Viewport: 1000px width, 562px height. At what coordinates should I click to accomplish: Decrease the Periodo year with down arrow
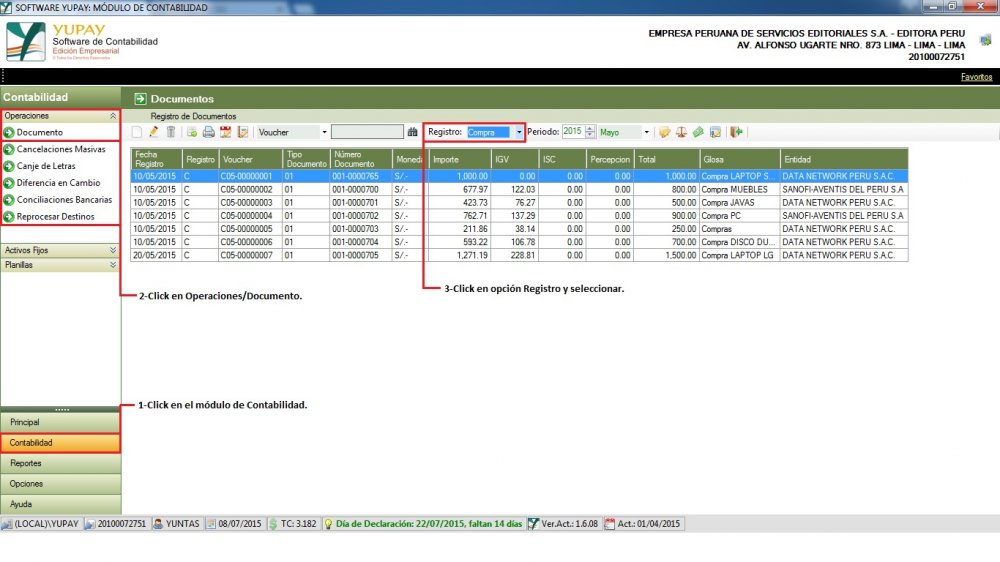tap(590, 135)
